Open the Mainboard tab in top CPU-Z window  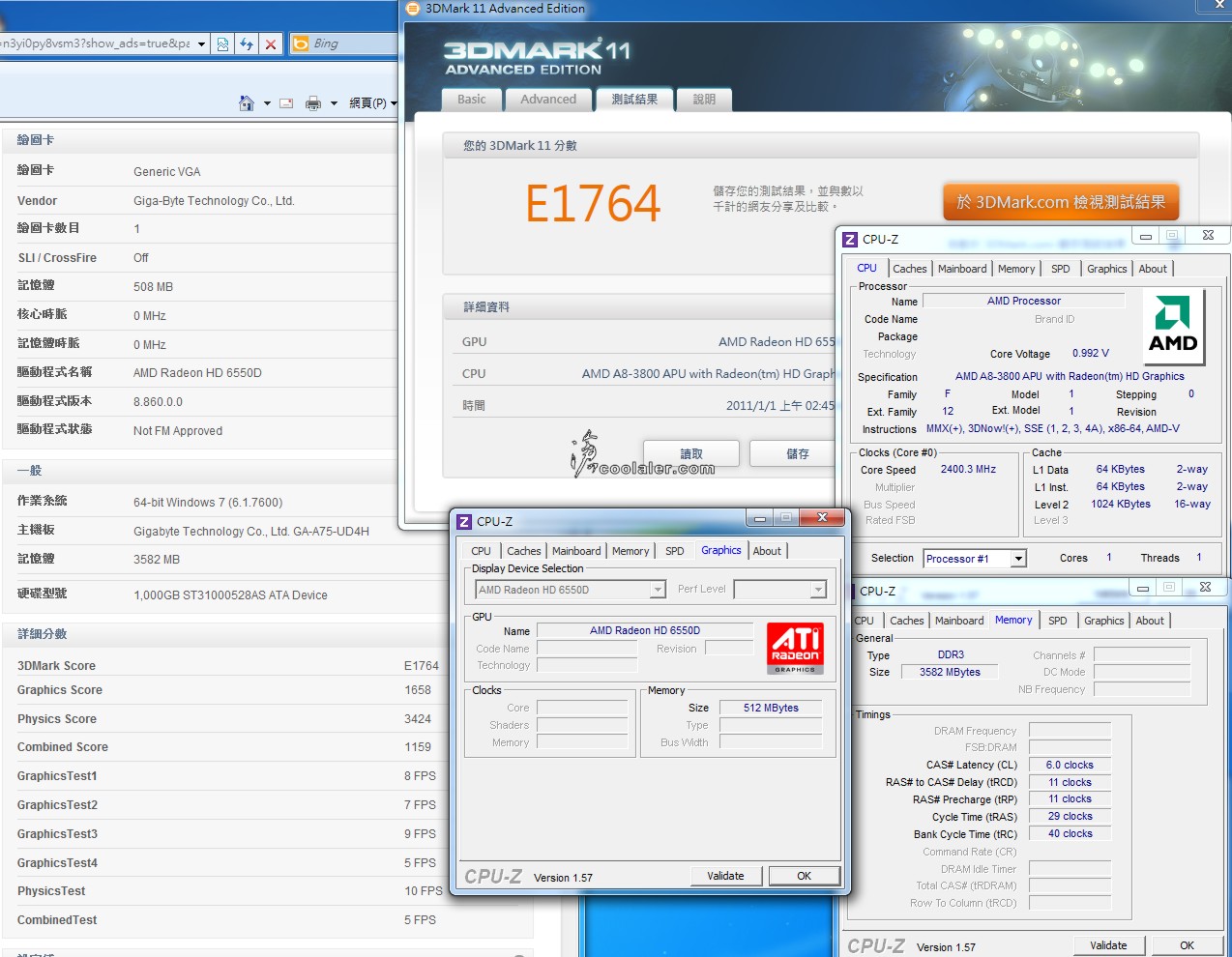pos(962,269)
